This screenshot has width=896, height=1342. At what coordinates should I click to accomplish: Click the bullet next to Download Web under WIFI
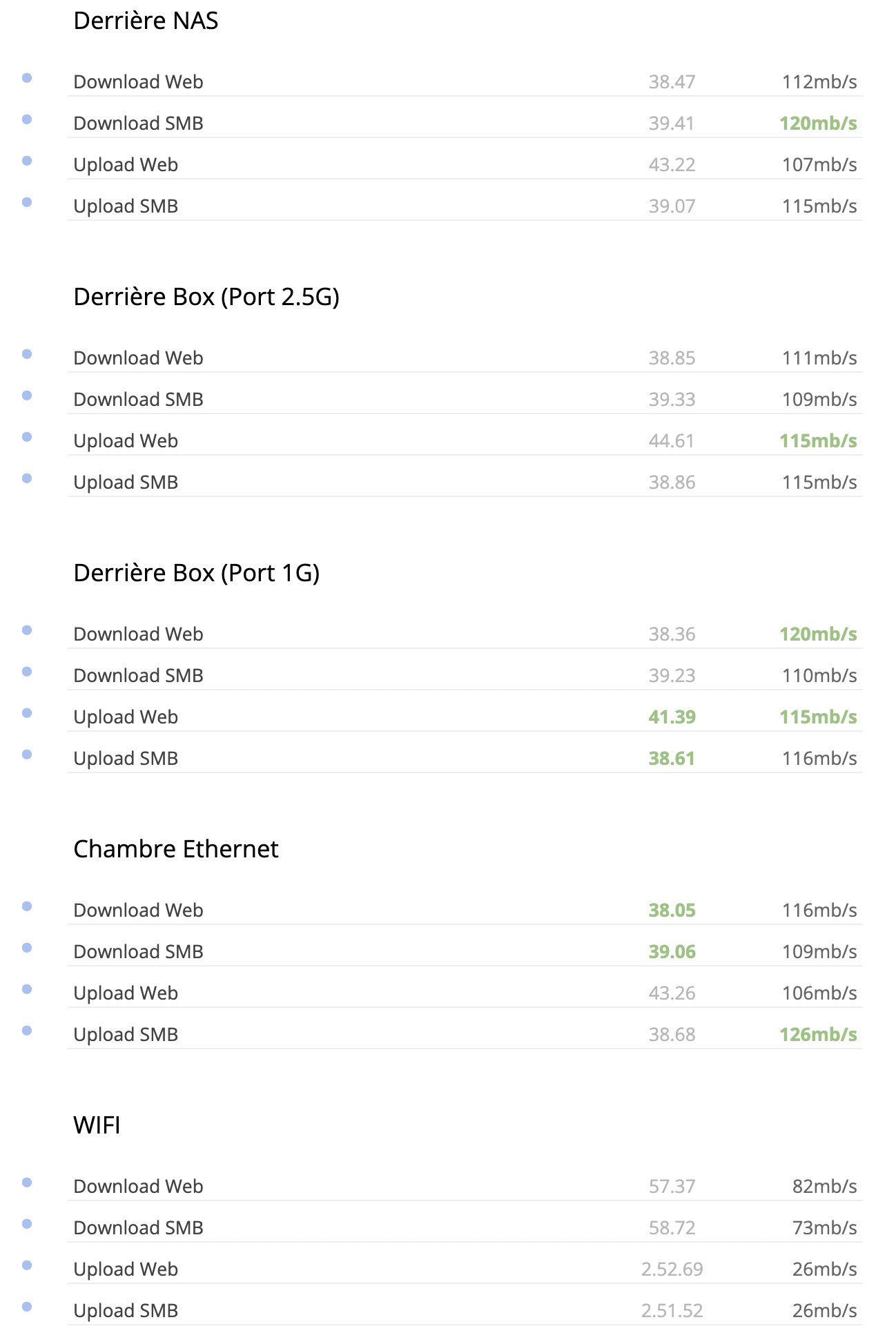click(27, 1183)
